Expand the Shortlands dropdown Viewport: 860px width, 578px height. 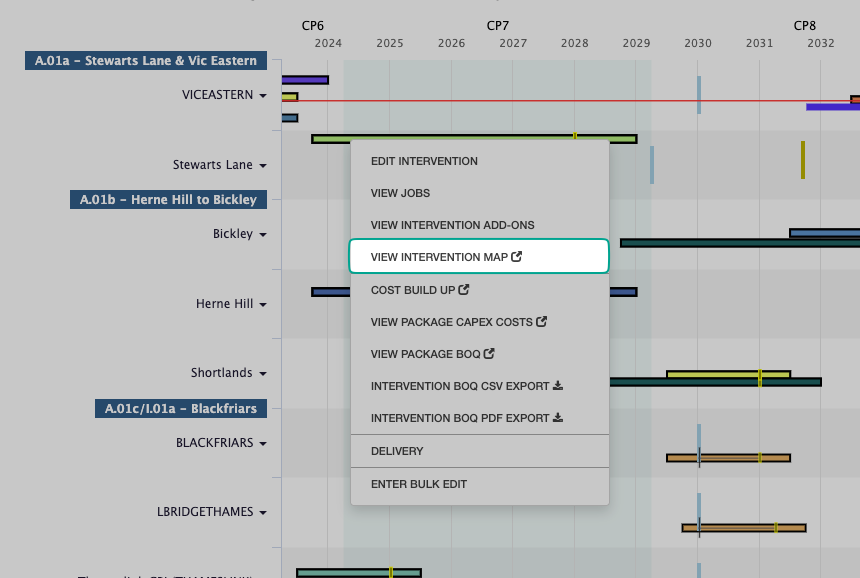click(262, 373)
